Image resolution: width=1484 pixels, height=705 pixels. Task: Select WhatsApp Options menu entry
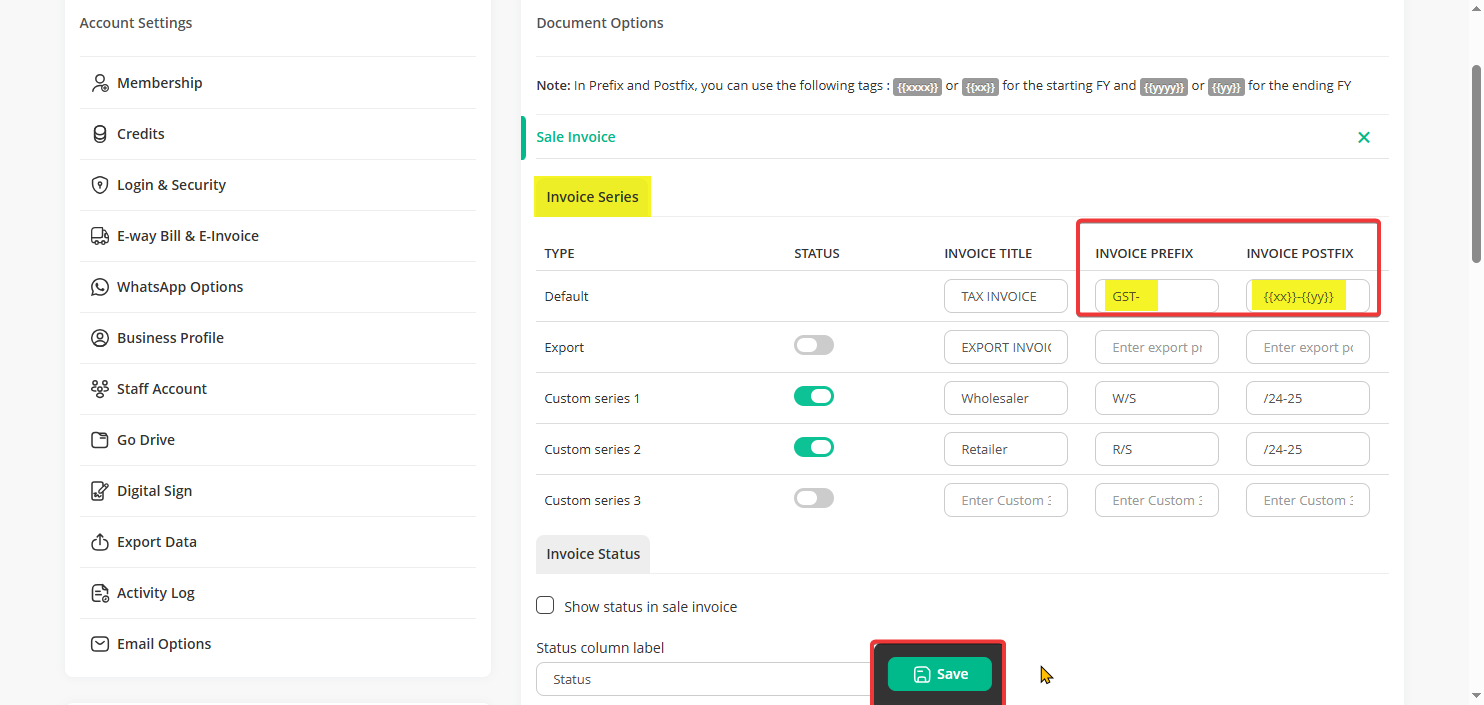coord(278,287)
